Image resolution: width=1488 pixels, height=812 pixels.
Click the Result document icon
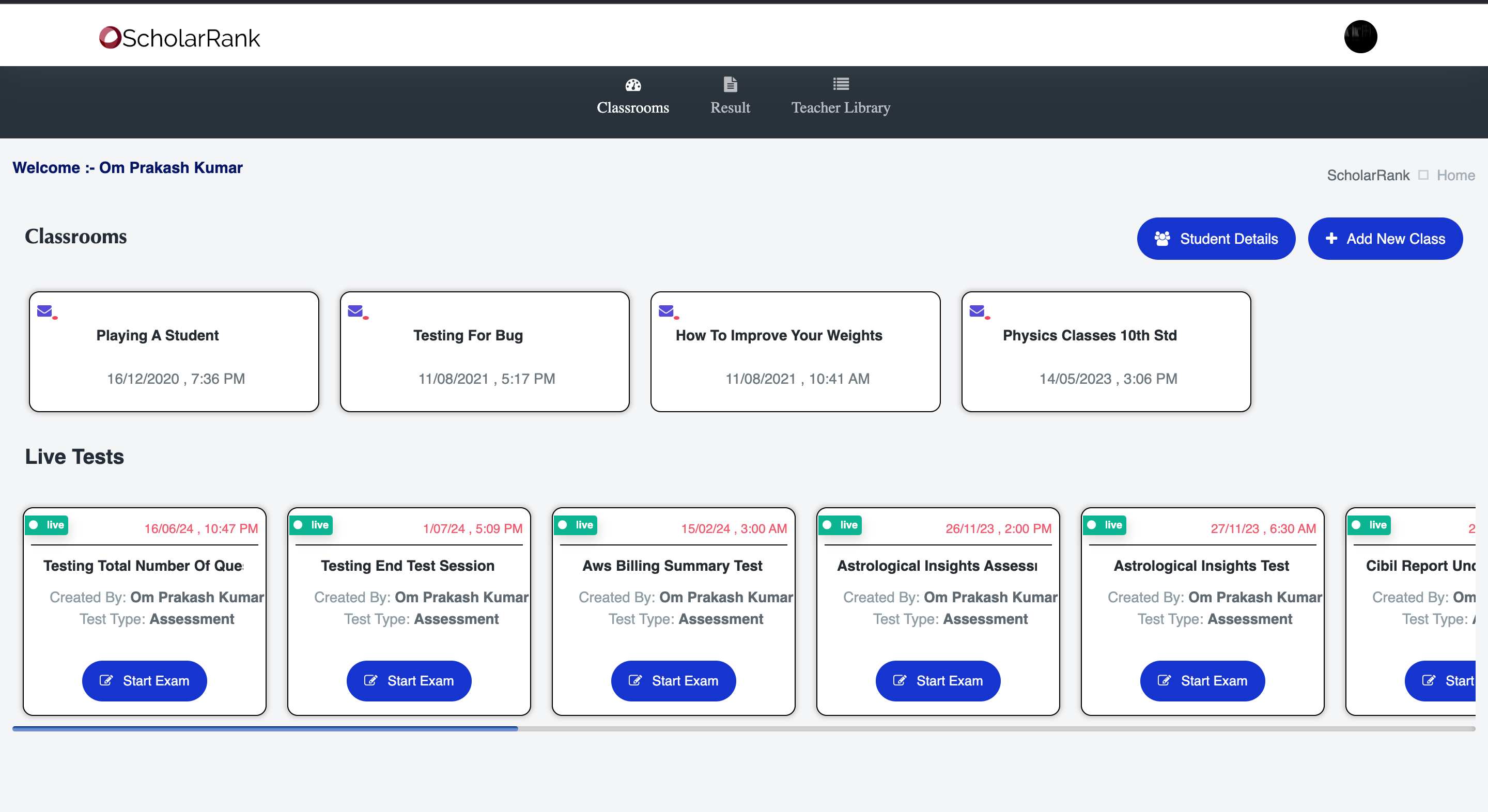pos(730,84)
